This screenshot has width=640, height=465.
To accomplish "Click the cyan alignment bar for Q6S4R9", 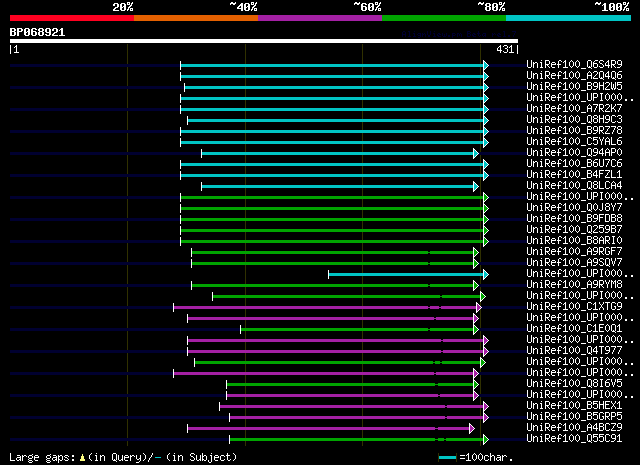I will coord(332,65).
